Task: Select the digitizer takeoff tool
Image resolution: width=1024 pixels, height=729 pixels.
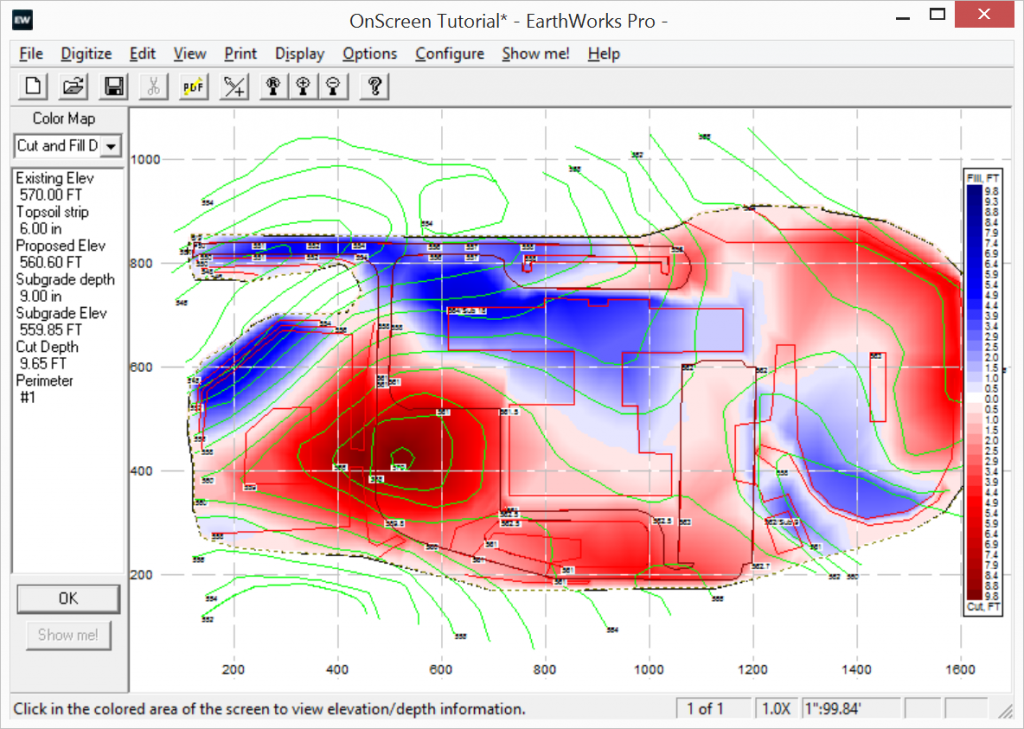Action: (x=233, y=86)
